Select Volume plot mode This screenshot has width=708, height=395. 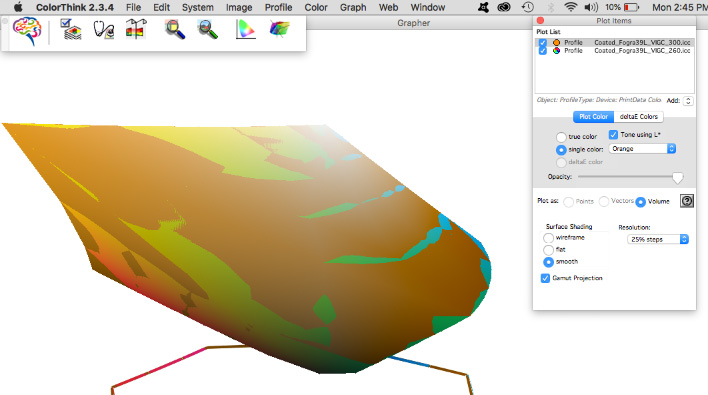point(640,202)
